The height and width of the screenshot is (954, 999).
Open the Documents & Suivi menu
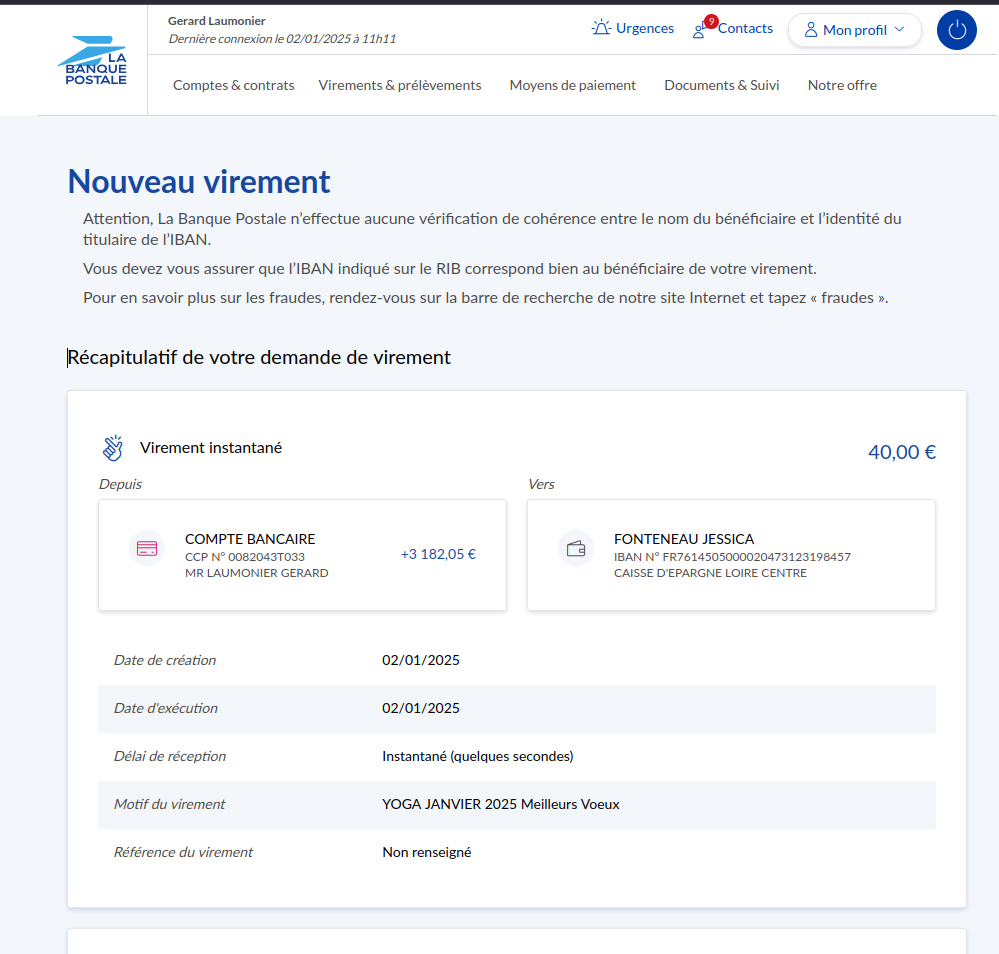pyautogui.click(x=721, y=85)
